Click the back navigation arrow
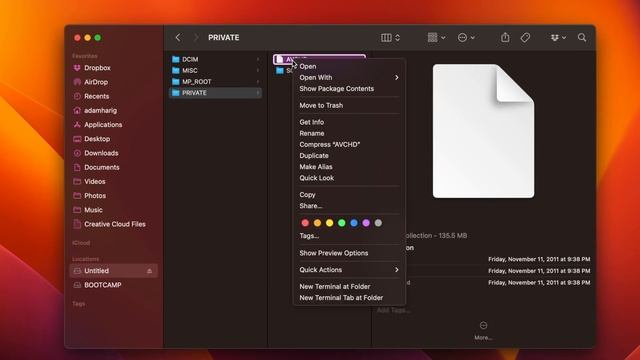 178,38
